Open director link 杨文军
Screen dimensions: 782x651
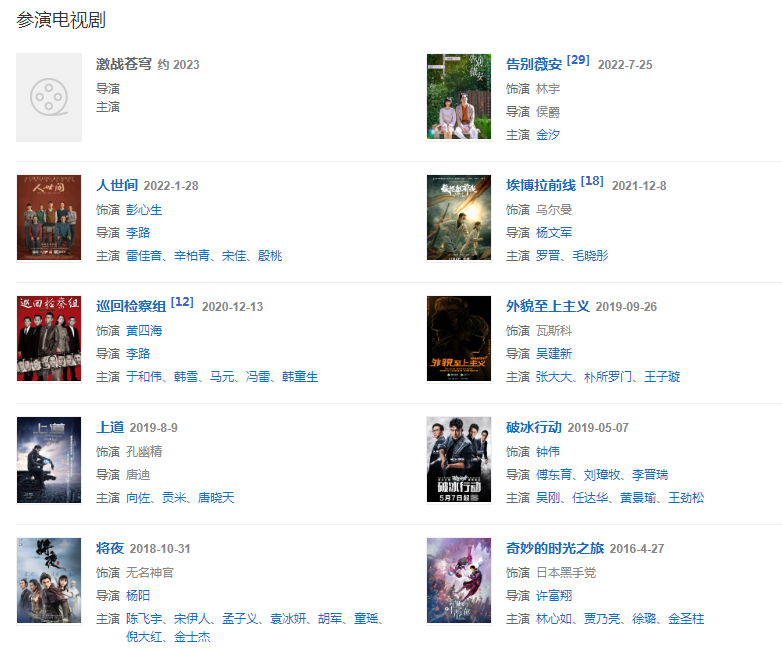pos(554,233)
